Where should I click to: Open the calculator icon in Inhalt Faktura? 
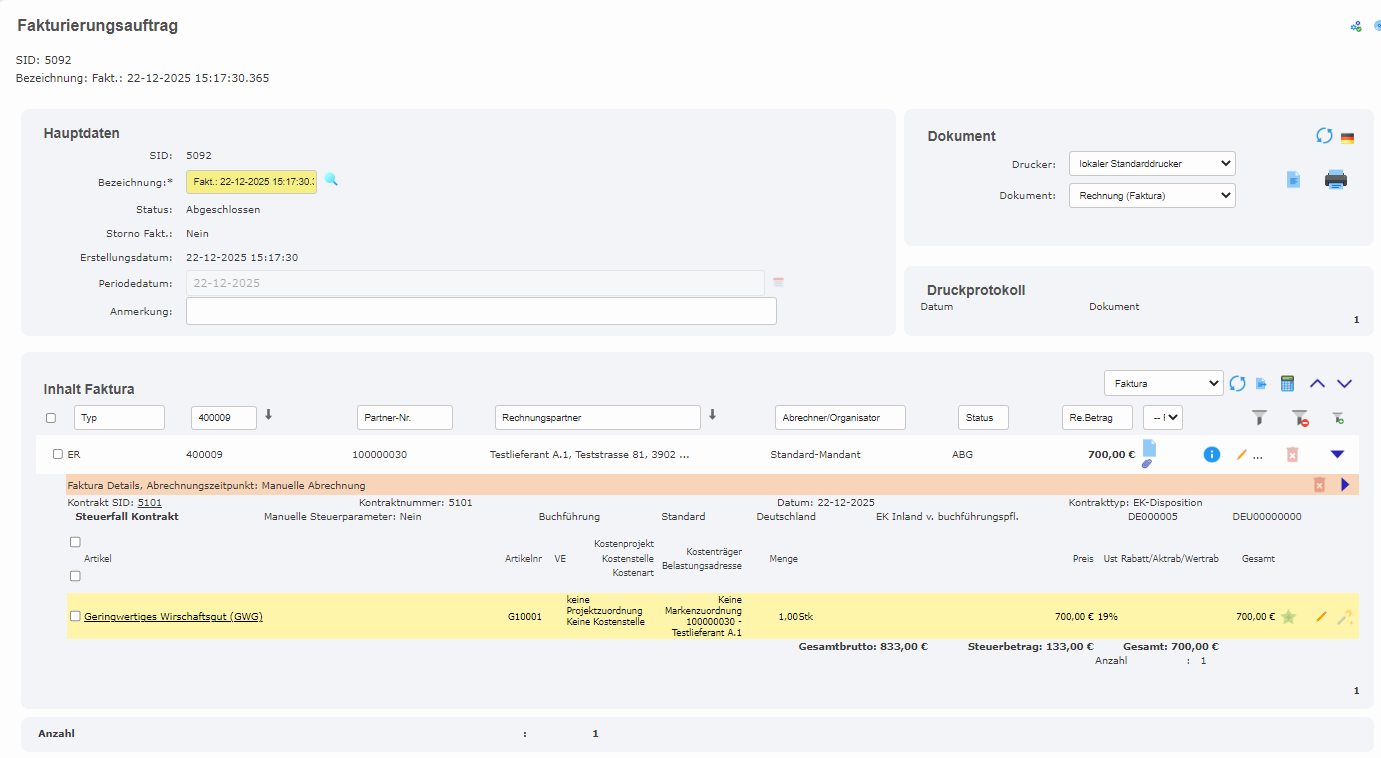(x=1287, y=384)
